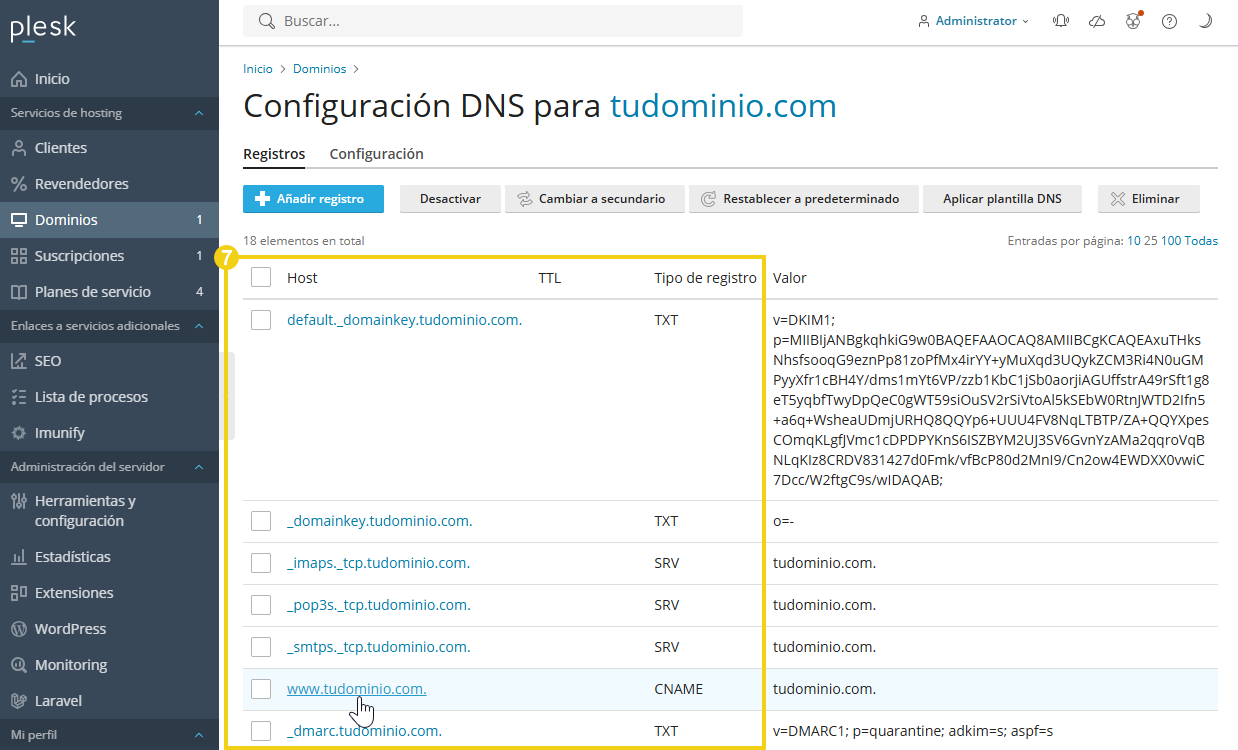
Task: Open Dominios from the breadcrumb
Action: pos(319,68)
